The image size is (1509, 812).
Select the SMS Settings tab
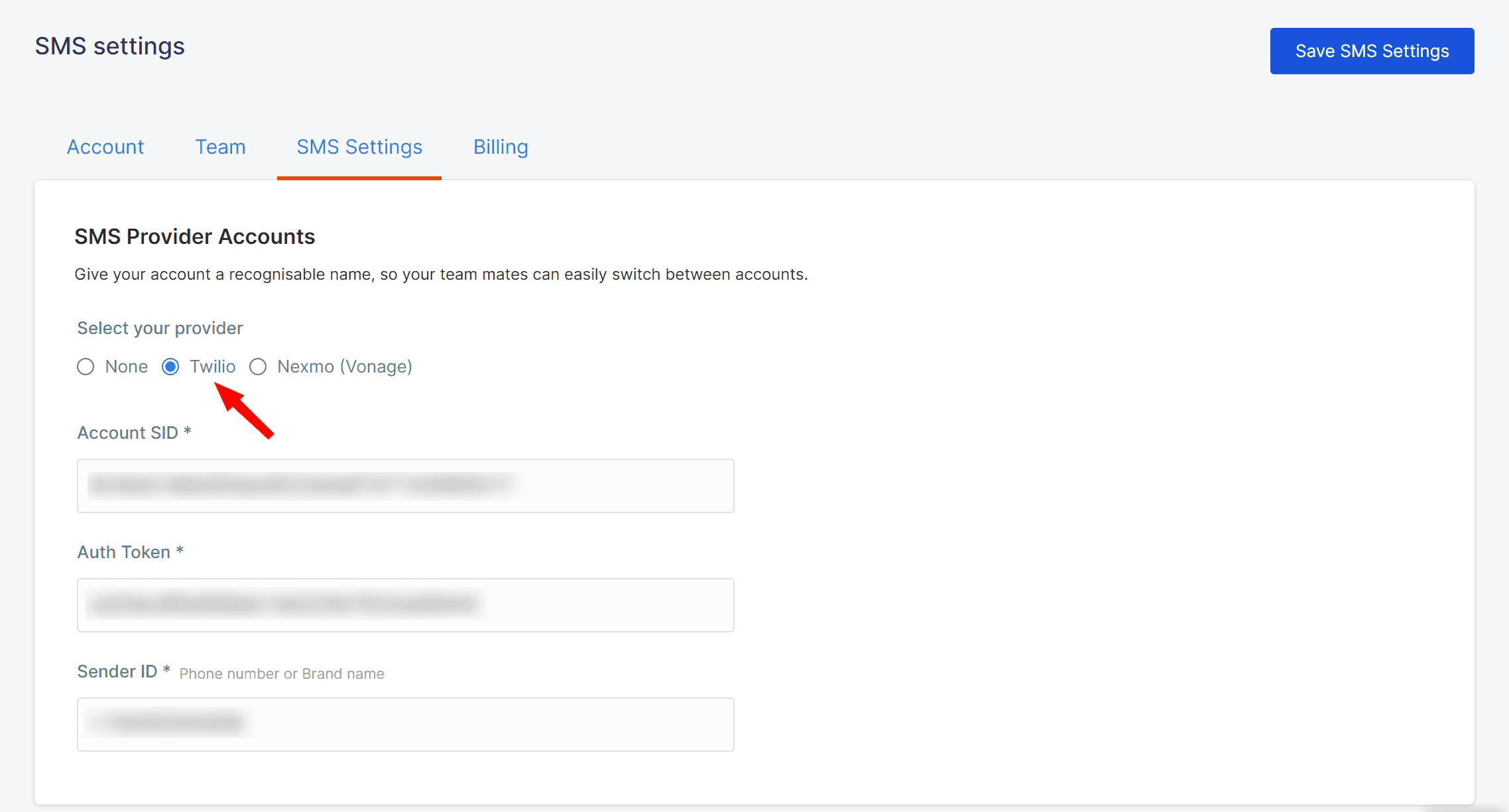click(359, 147)
